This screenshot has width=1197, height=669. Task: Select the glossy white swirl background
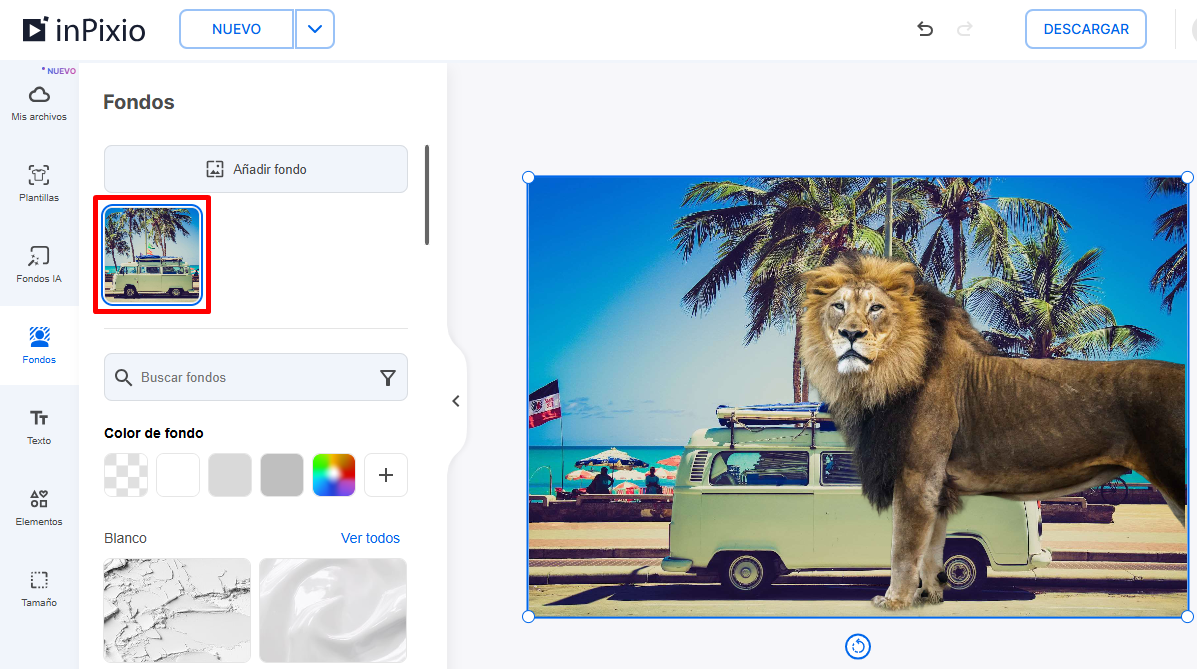pos(333,610)
